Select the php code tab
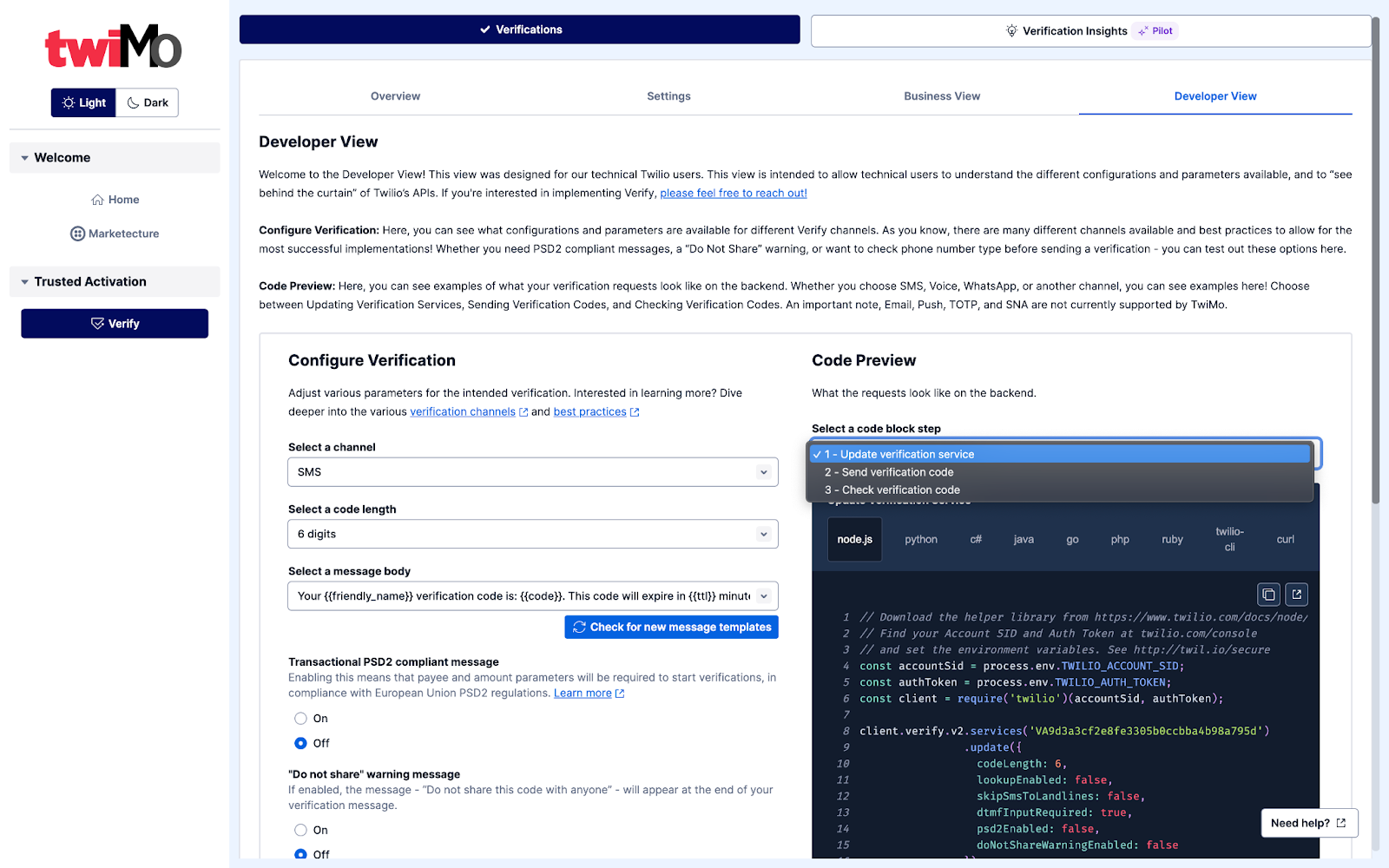 (x=1120, y=540)
